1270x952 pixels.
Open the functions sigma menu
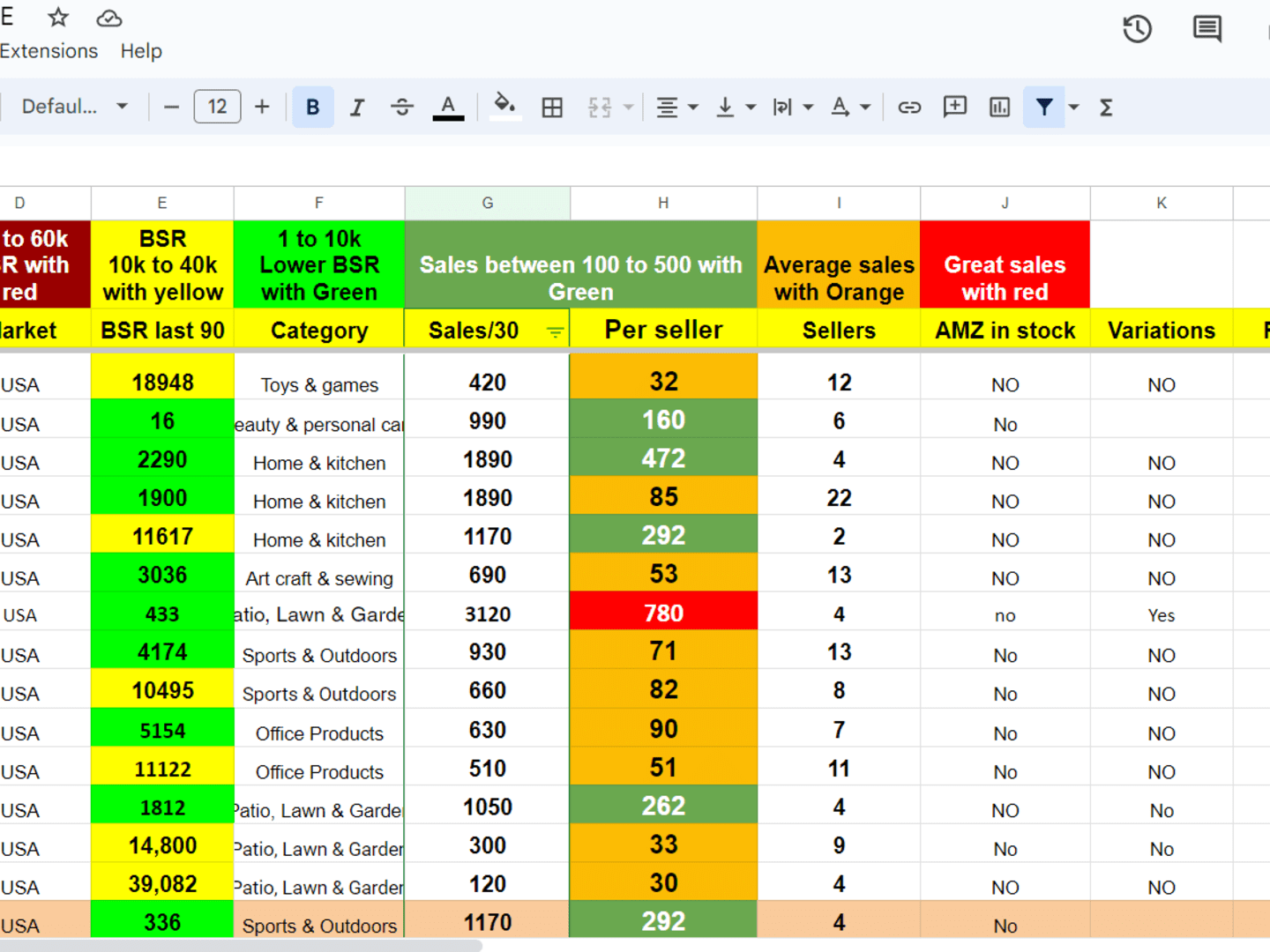(1106, 108)
